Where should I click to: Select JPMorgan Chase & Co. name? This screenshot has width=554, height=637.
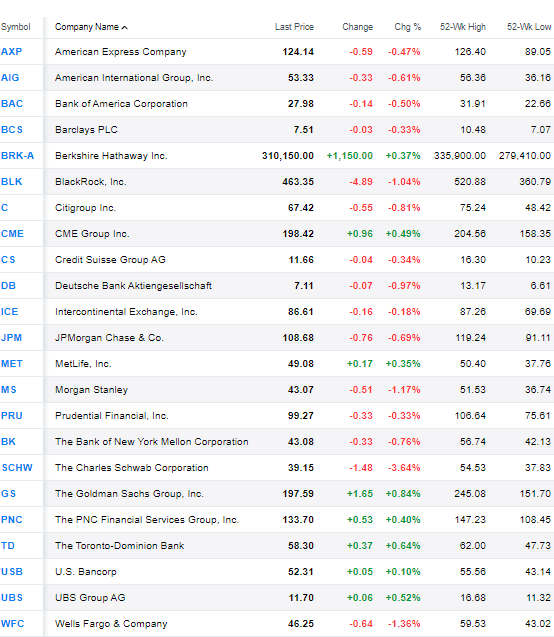[x=109, y=338]
